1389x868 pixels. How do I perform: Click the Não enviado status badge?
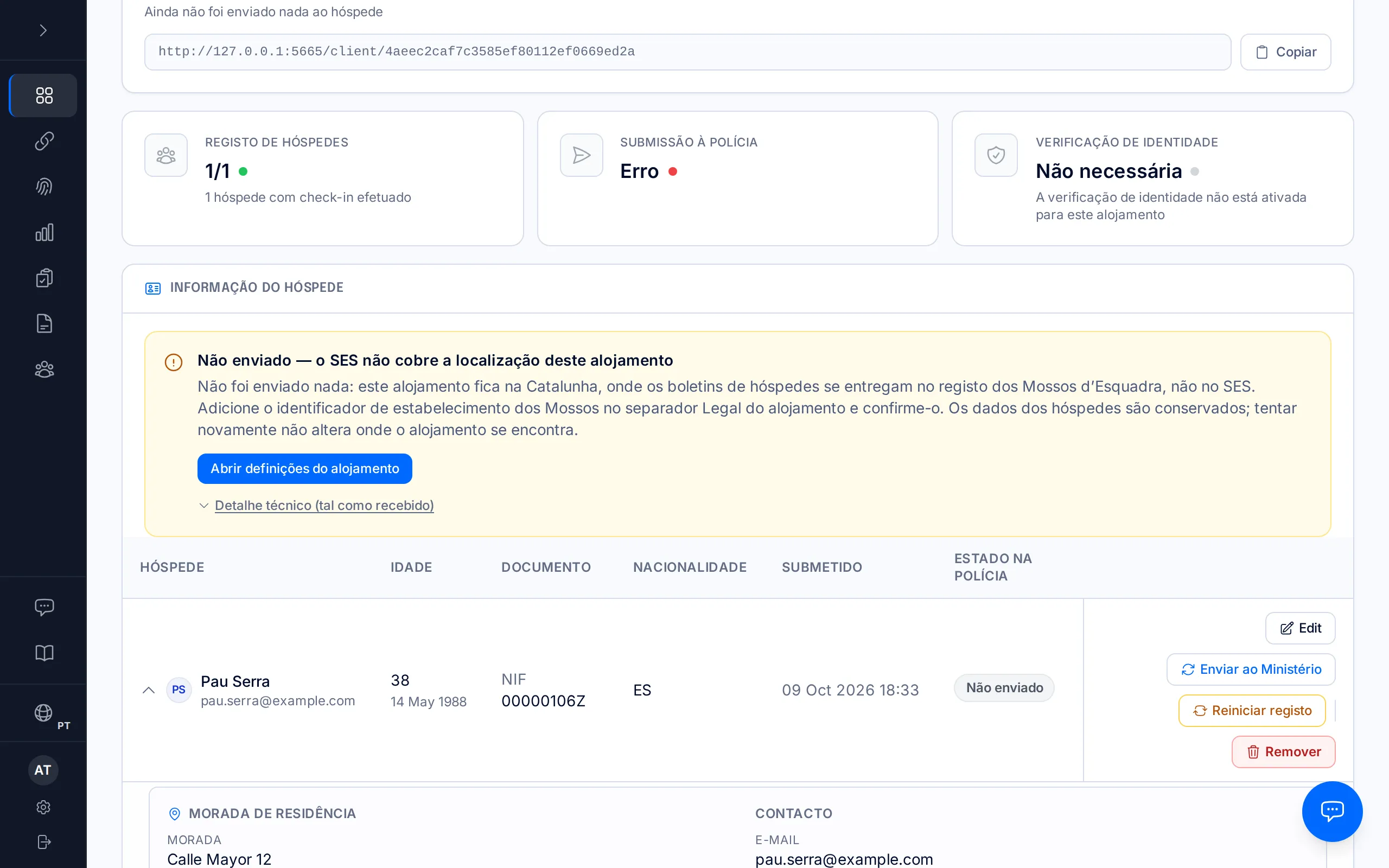tap(1004, 688)
